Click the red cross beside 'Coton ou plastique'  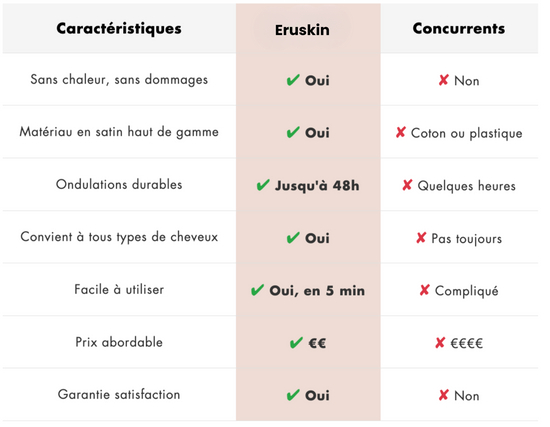click(x=401, y=132)
